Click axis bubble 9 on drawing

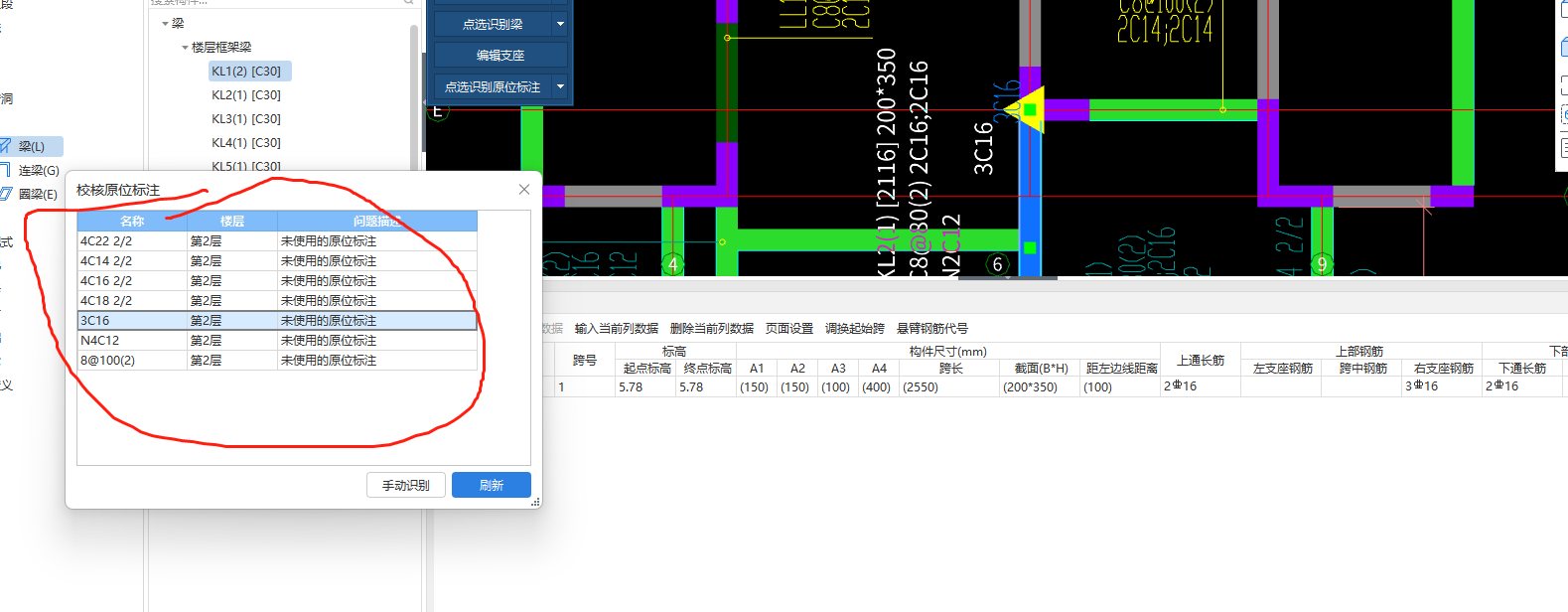[1322, 264]
